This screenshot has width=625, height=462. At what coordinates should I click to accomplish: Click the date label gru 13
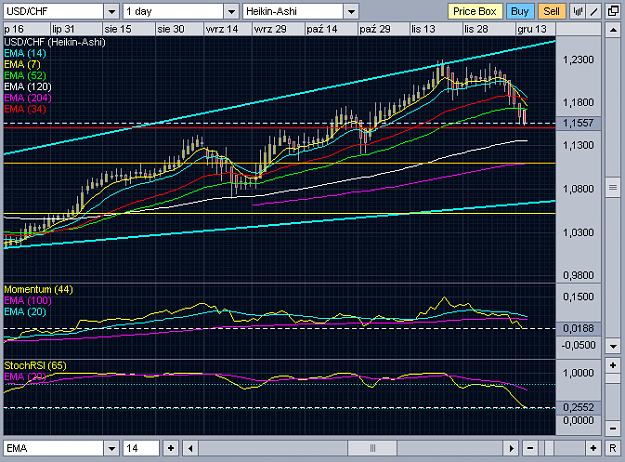click(x=532, y=29)
